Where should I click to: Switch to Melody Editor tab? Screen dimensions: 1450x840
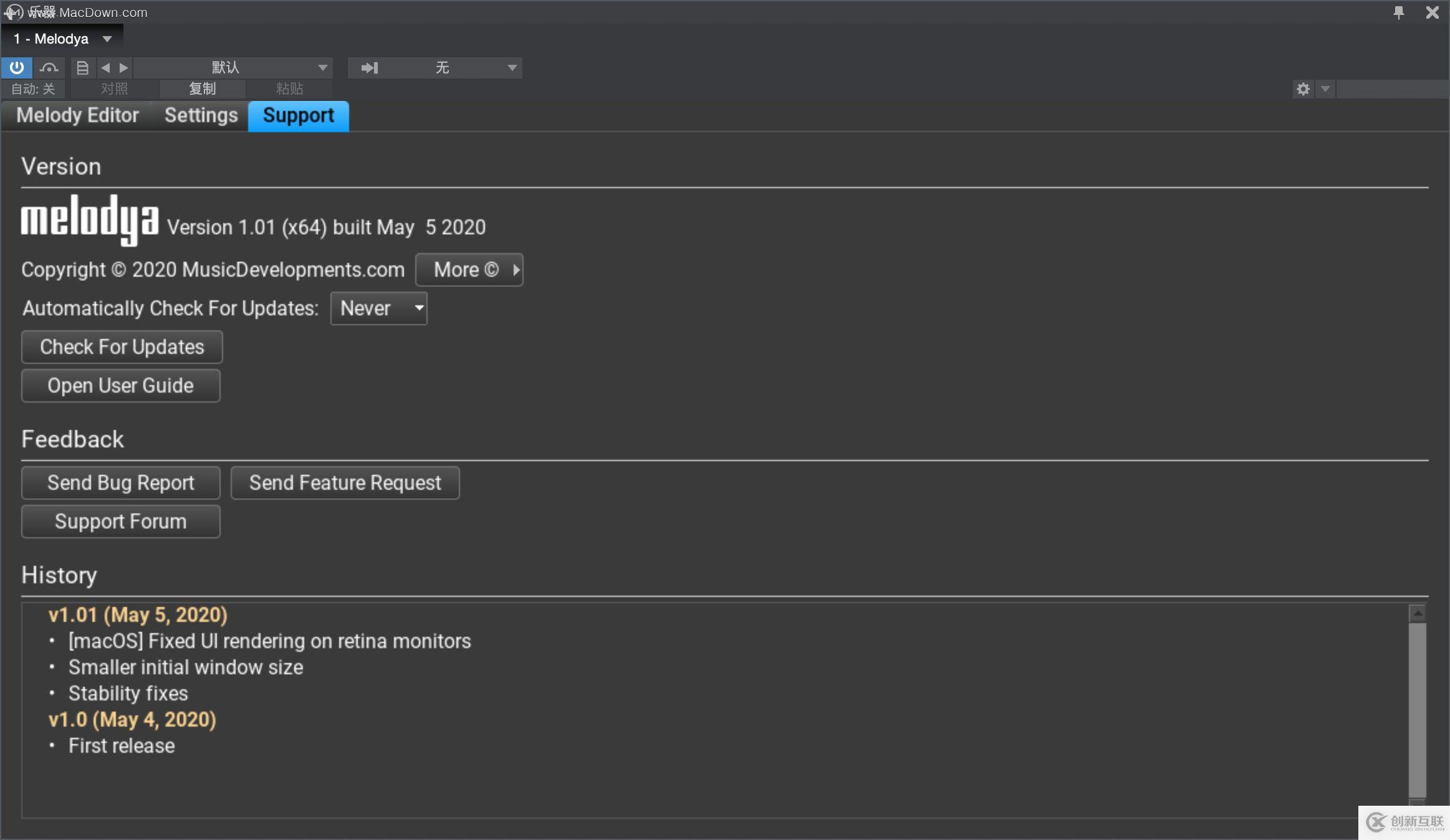pyautogui.click(x=77, y=115)
